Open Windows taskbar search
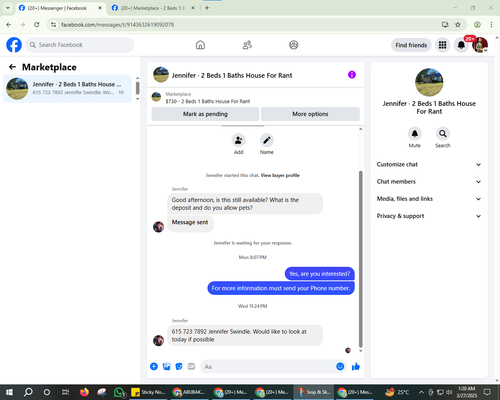Screen dimensions: 500x400 28,392
